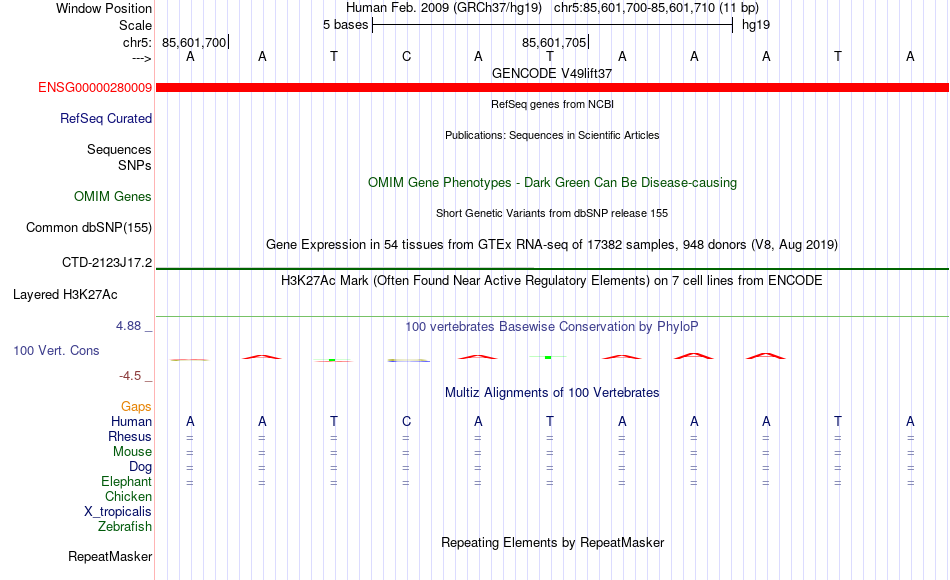The image size is (950, 580).
Task: Click the 85,601,700 coordinate marker
Action: tap(194, 42)
